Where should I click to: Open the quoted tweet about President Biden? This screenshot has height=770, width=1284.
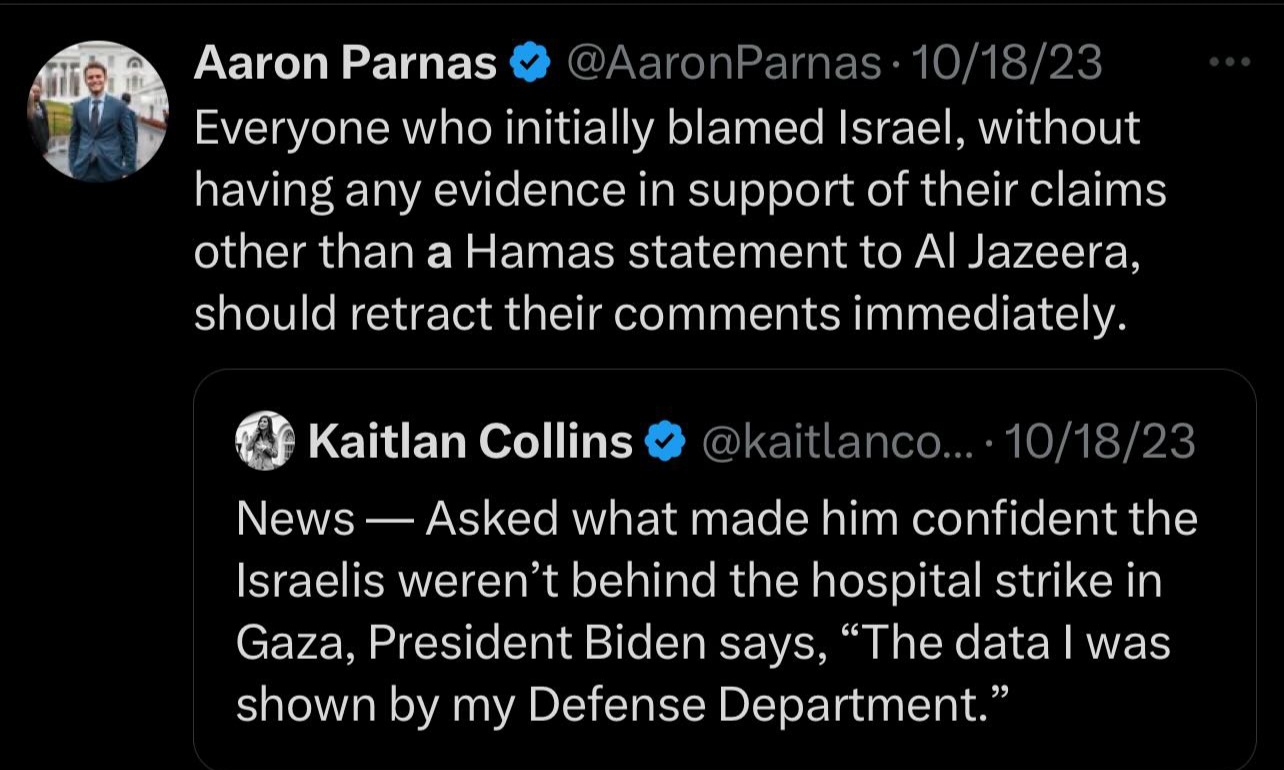pyautogui.click(x=724, y=568)
